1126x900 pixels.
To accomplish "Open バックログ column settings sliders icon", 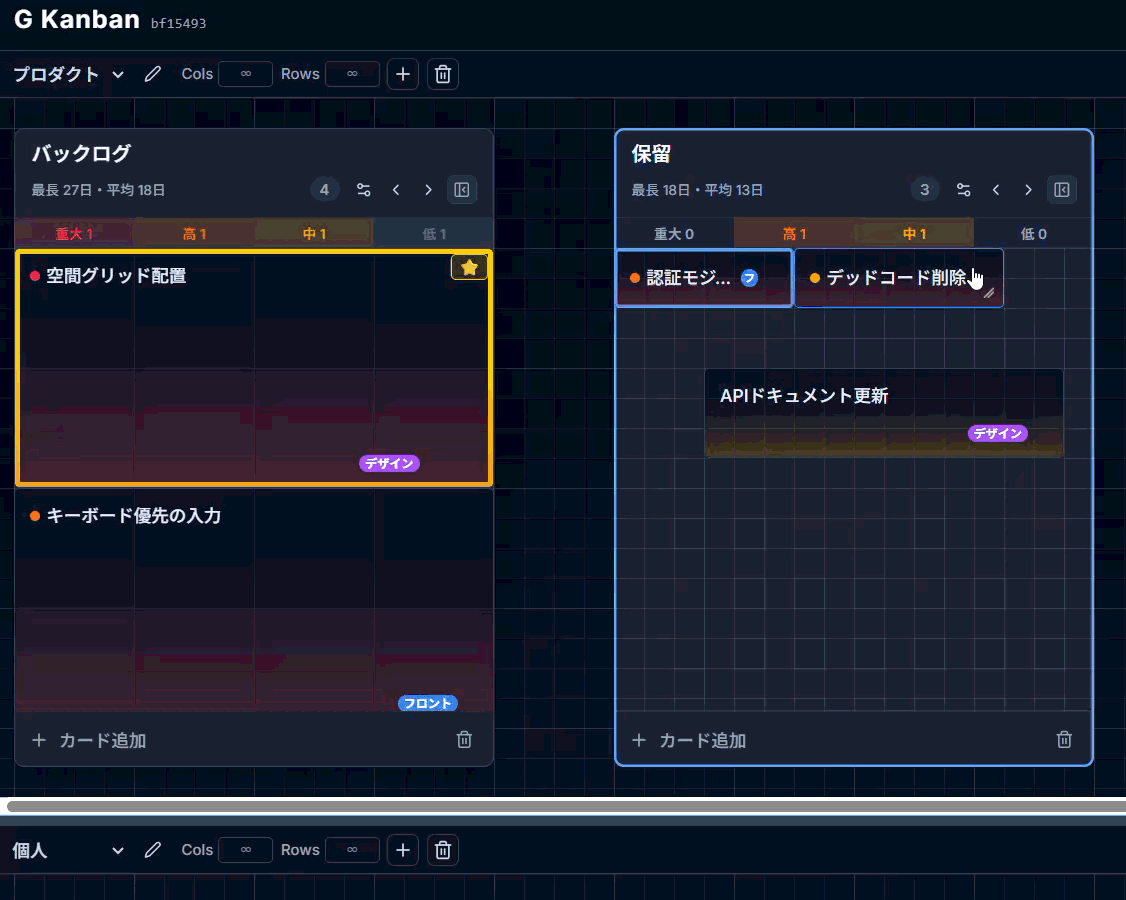I will 364,190.
